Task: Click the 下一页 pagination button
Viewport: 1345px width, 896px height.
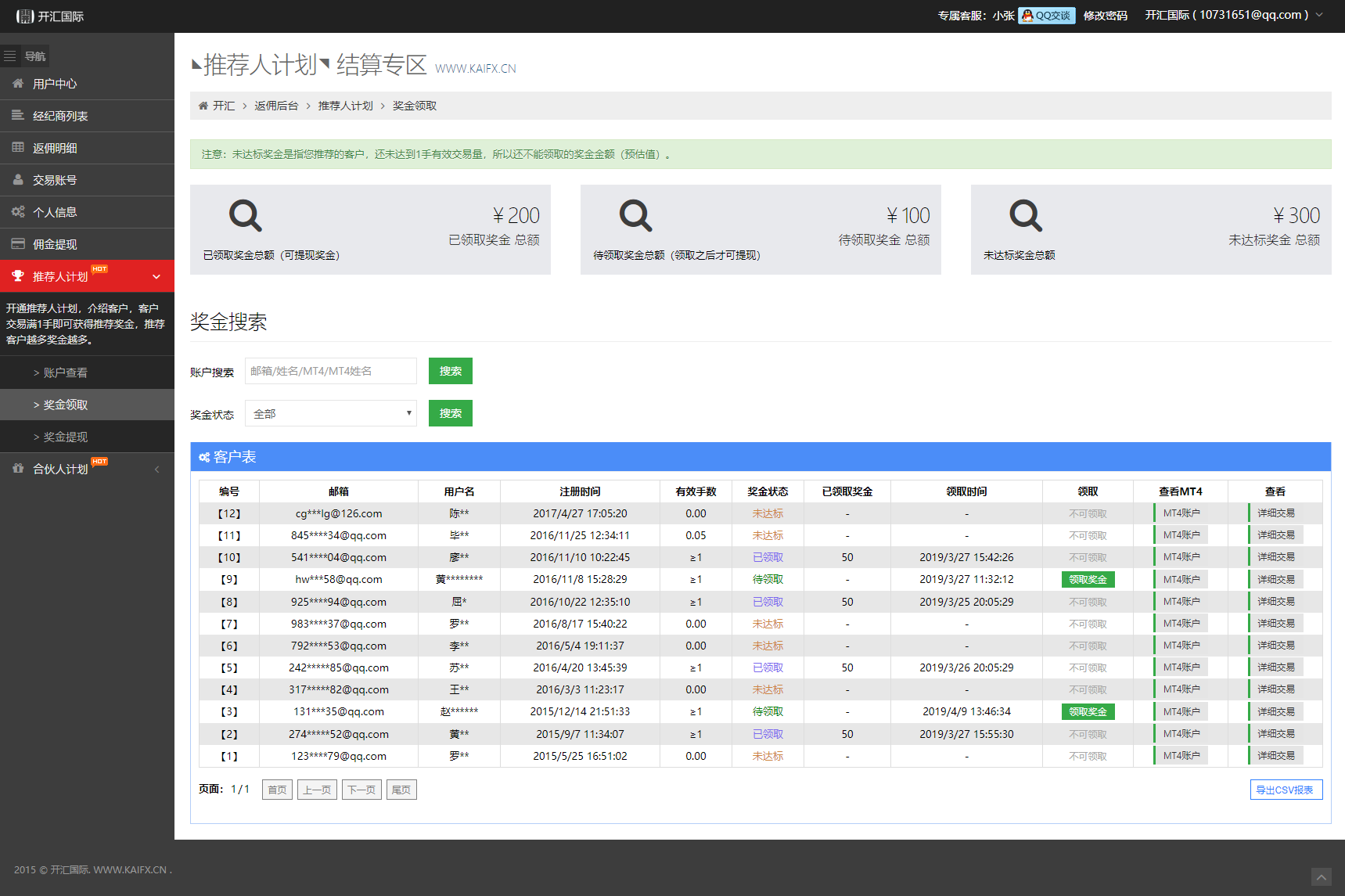Action: (361, 790)
